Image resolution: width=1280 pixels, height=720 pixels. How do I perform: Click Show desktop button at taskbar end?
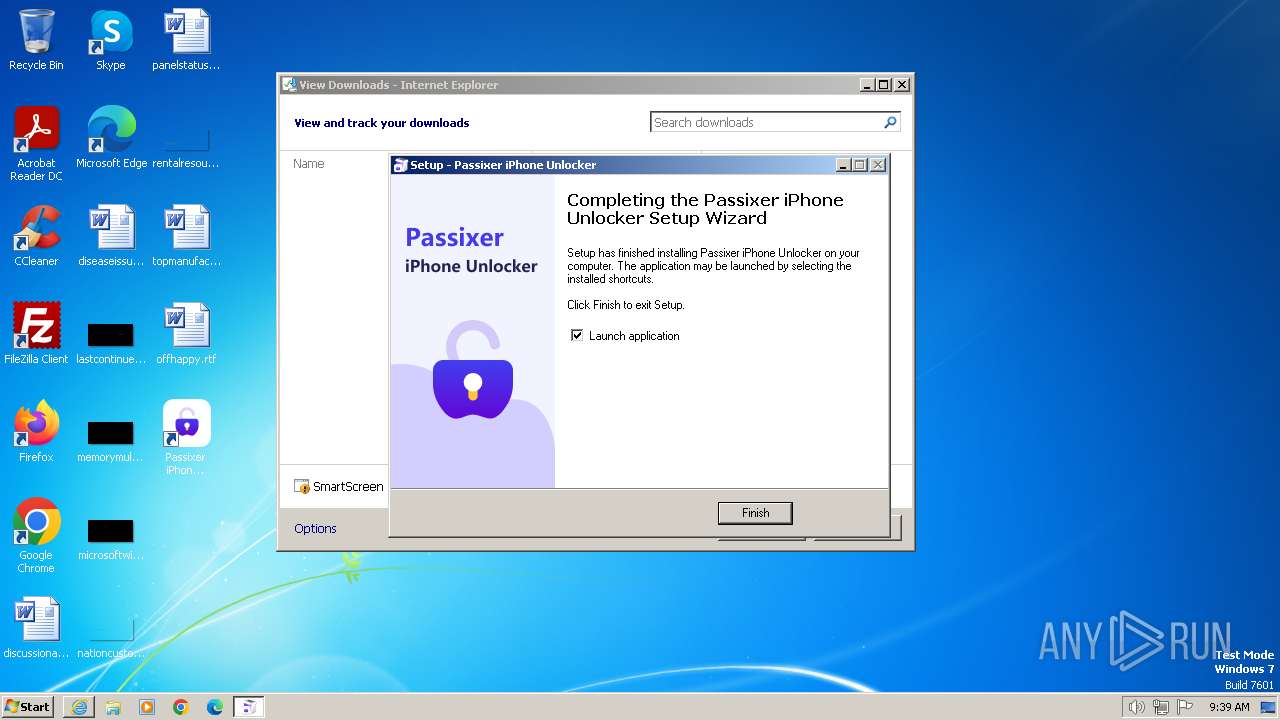pos(1268,707)
